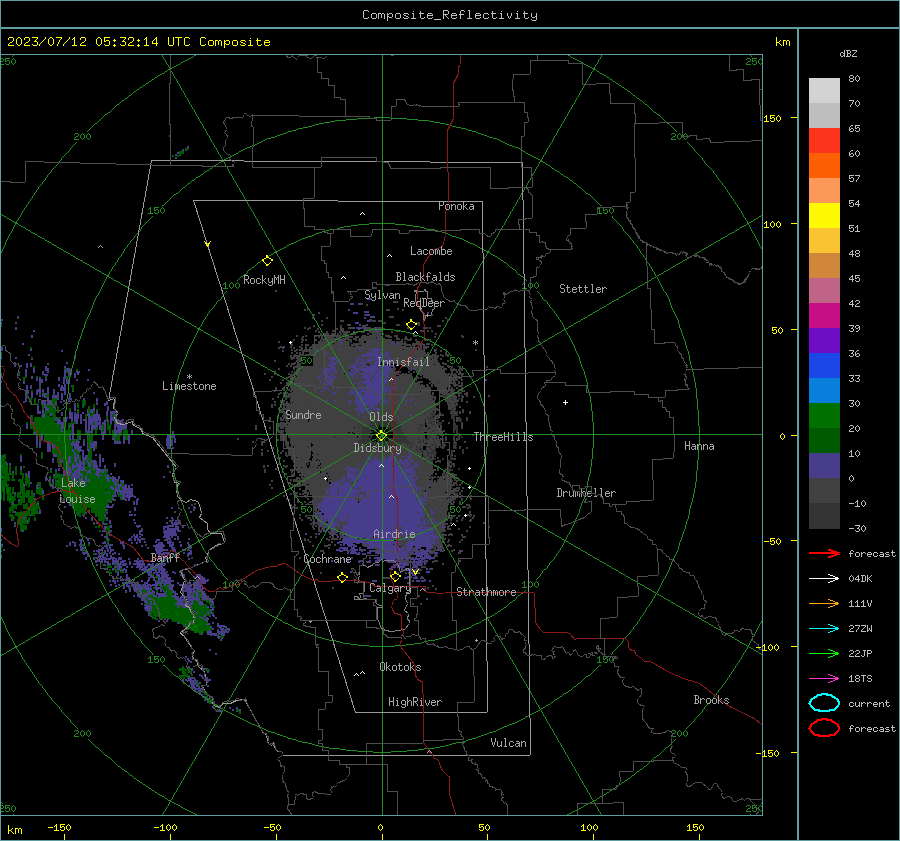The height and width of the screenshot is (841, 900).
Task: Click the Hanna town label
Action: (x=699, y=446)
